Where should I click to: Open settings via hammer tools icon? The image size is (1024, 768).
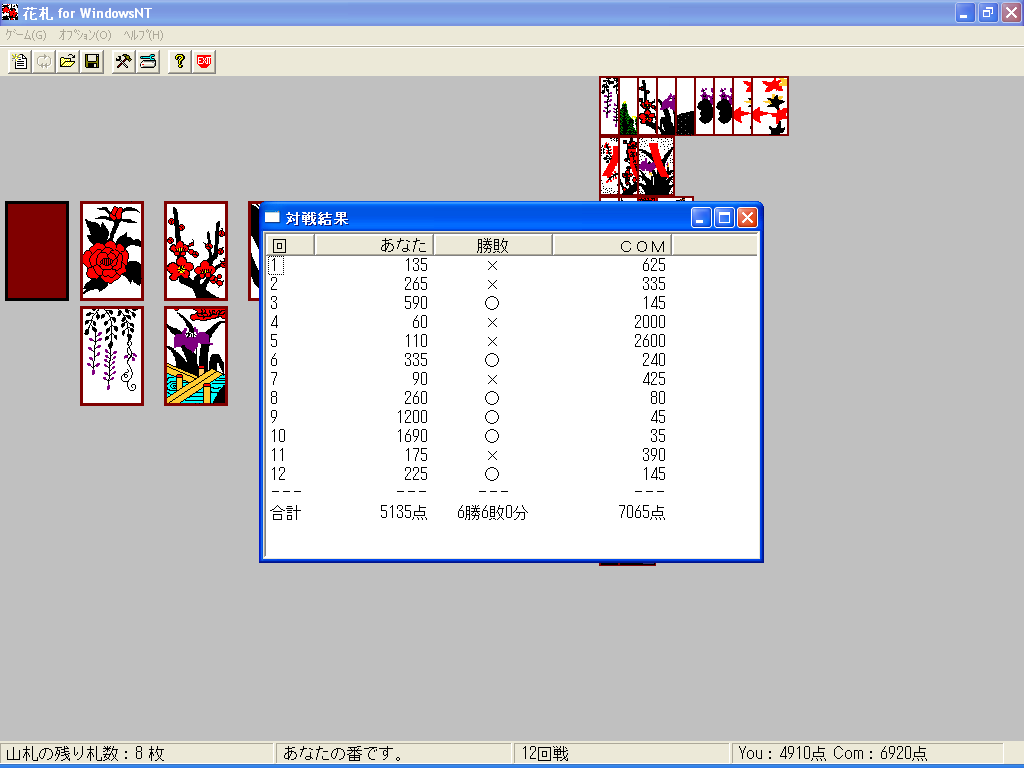pyautogui.click(x=123, y=61)
